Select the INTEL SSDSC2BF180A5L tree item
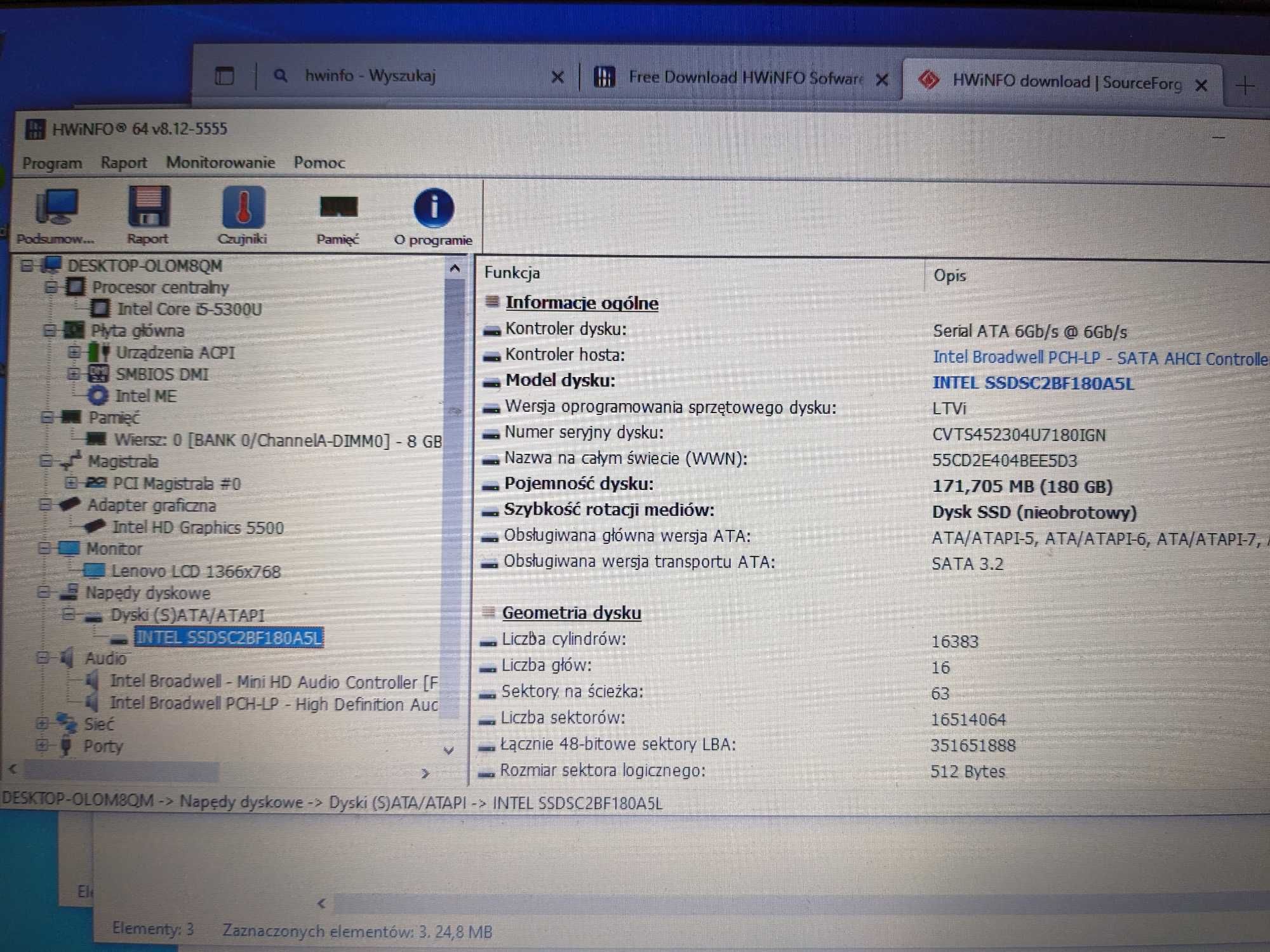The width and height of the screenshot is (1270, 952). pyautogui.click(x=229, y=637)
